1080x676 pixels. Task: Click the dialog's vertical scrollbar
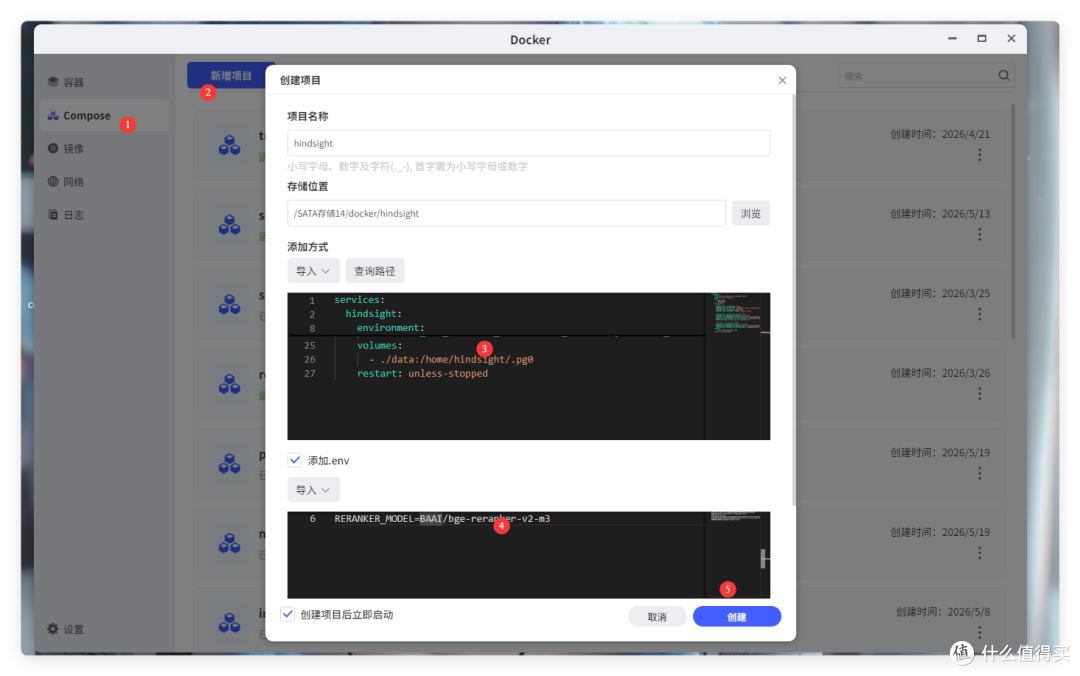793,300
